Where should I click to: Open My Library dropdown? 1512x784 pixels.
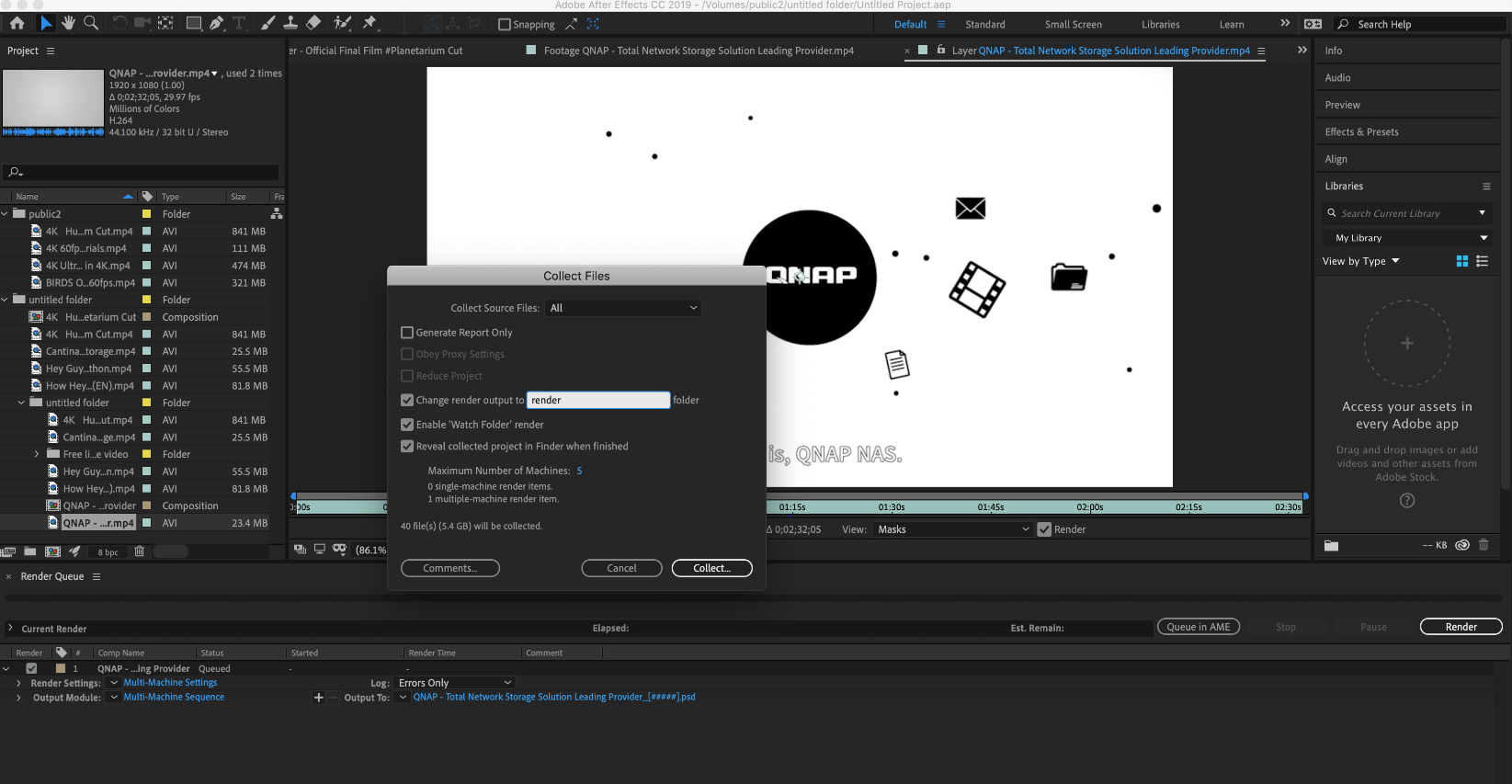click(x=1407, y=238)
